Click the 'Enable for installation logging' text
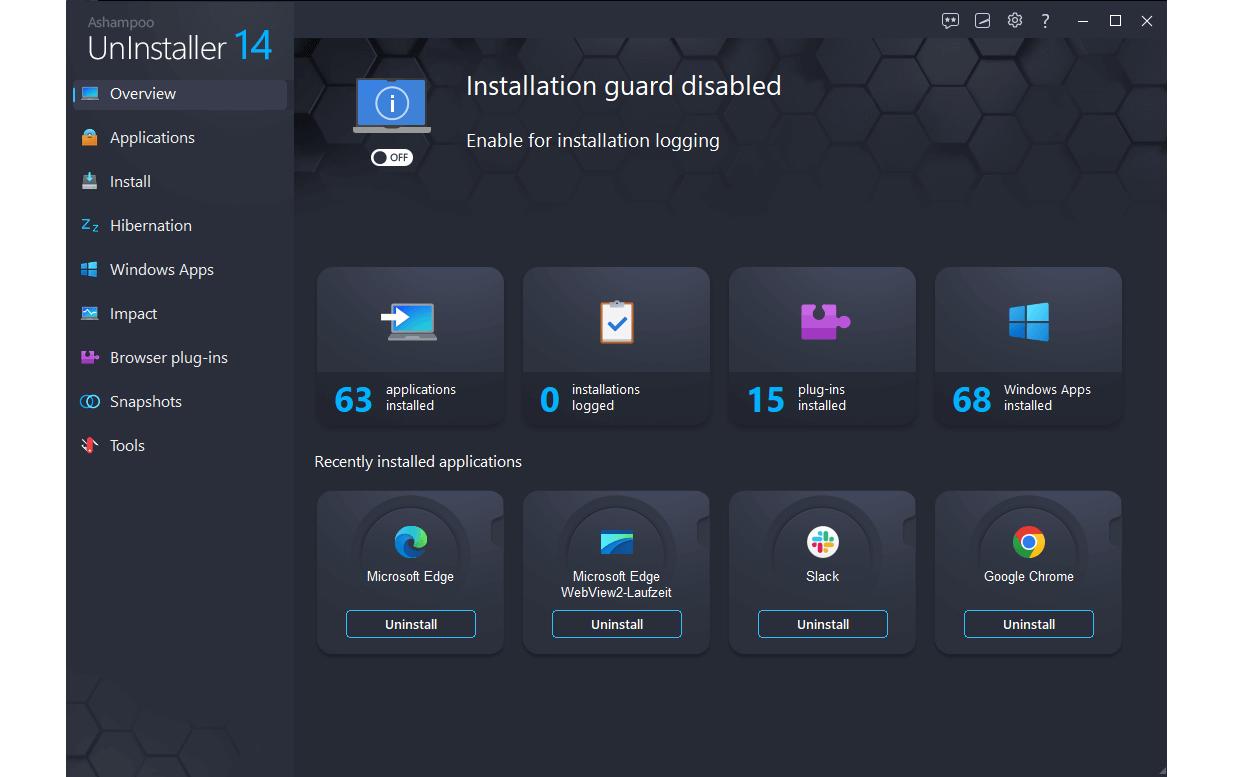 pos(593,141)
